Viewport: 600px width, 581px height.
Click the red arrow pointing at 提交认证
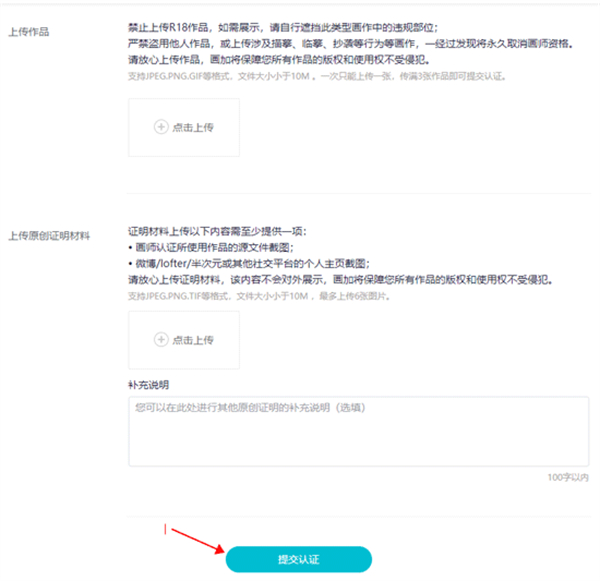[193, 541]
